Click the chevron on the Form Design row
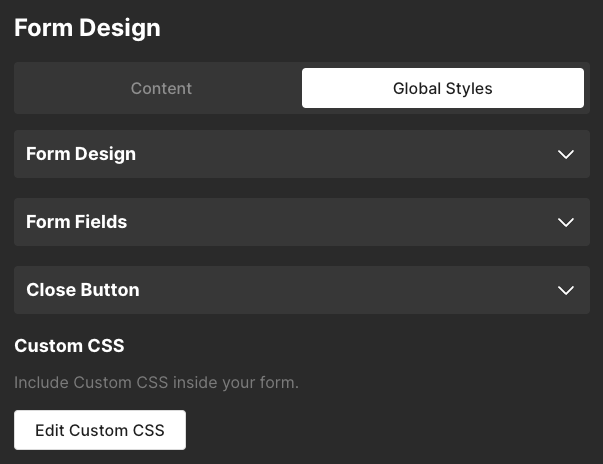Screen dimensions: 603x464 click(x=566, y=154)
